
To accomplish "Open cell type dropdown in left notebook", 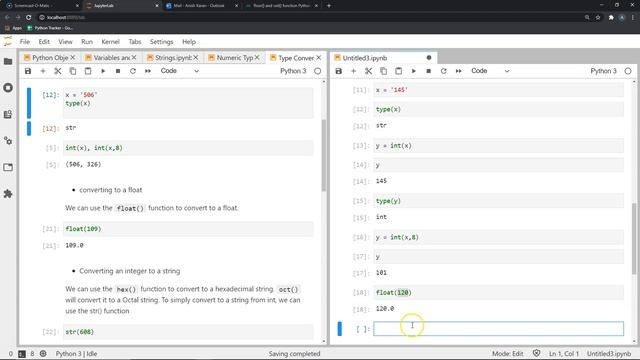I will (180, 71).
